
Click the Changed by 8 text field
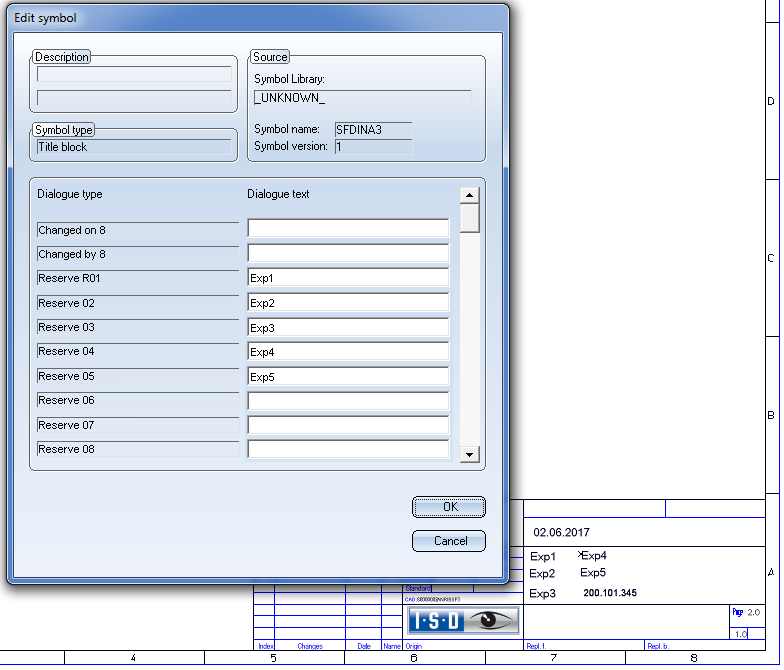coord(348,253)
